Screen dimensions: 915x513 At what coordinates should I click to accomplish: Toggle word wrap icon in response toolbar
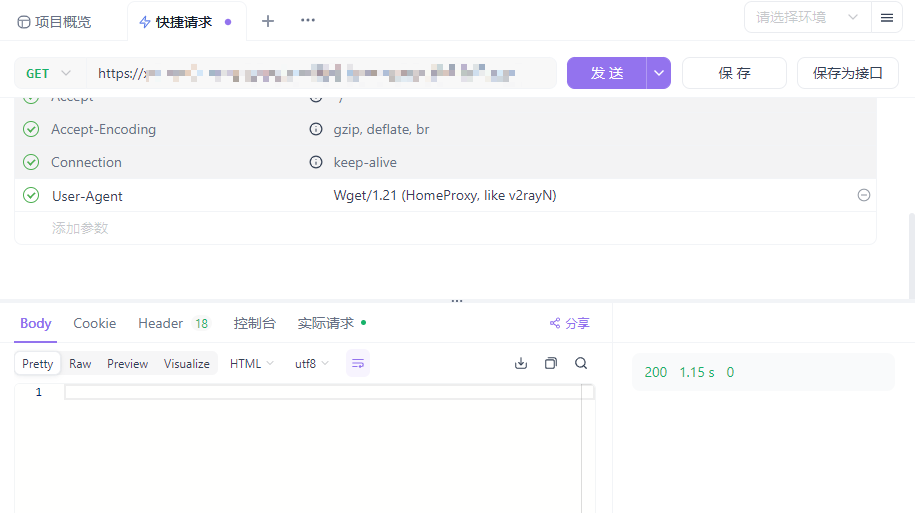pyautogui.click(x=358, y=363)
